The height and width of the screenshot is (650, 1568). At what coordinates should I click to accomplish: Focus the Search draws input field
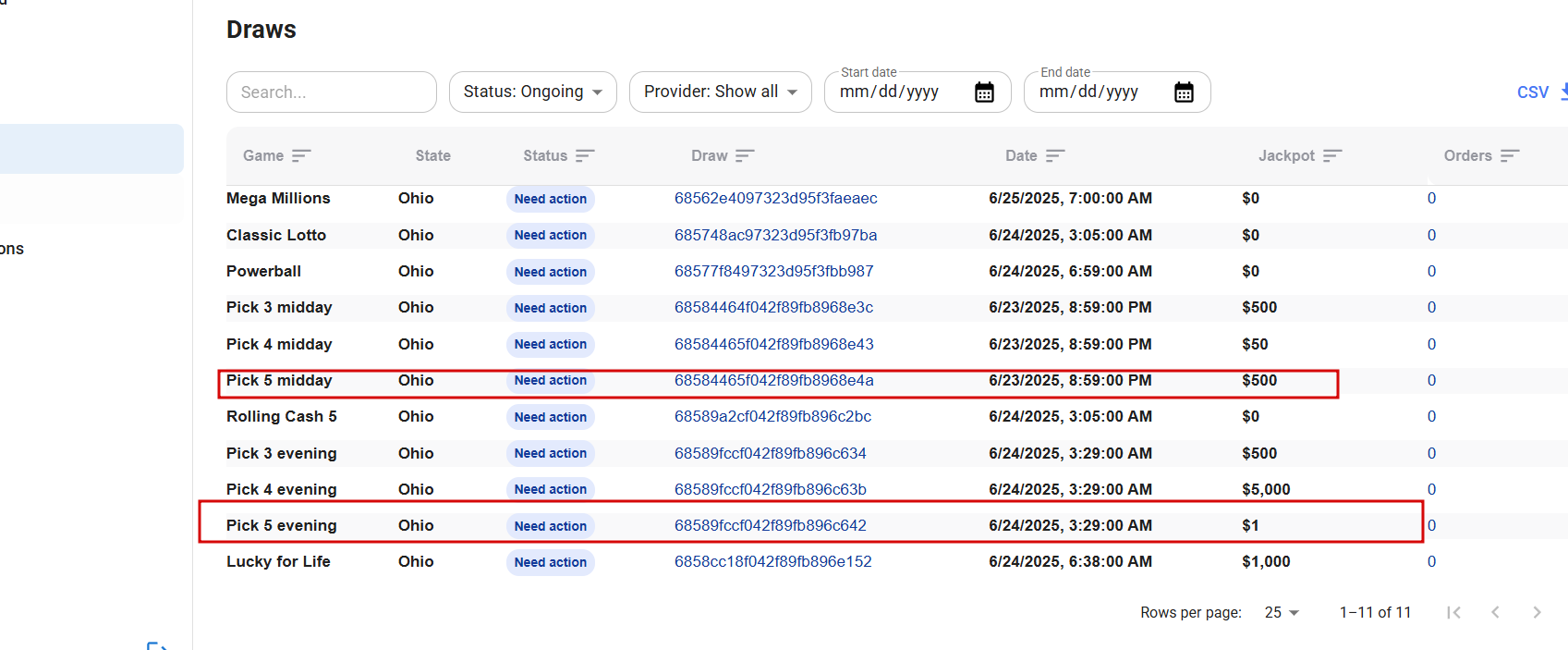pyautogui.click(x=332, y=92)
